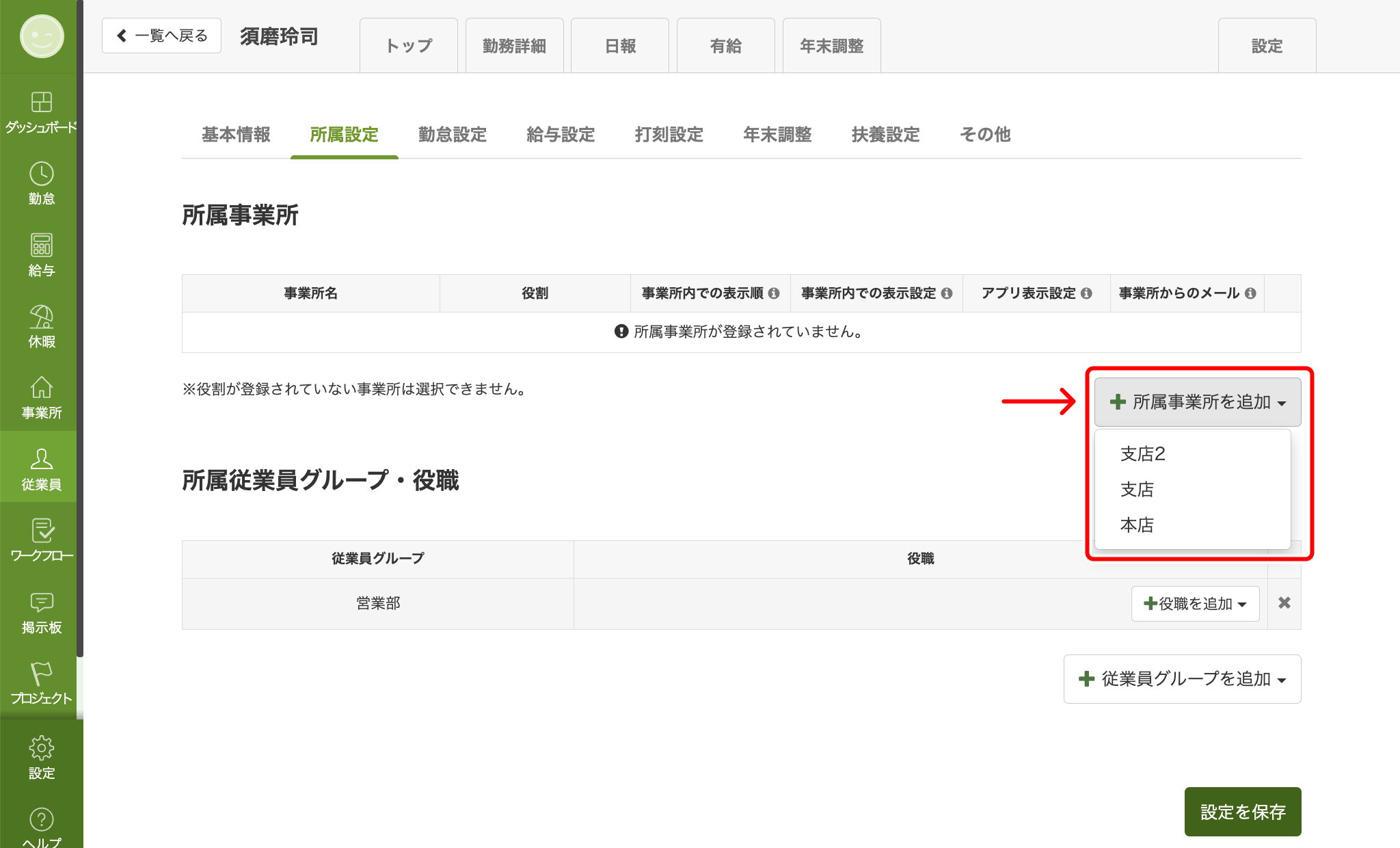Click info icon next to 事業所内での表示設定
1400x848 pixels.
click(x=947, y=293)
